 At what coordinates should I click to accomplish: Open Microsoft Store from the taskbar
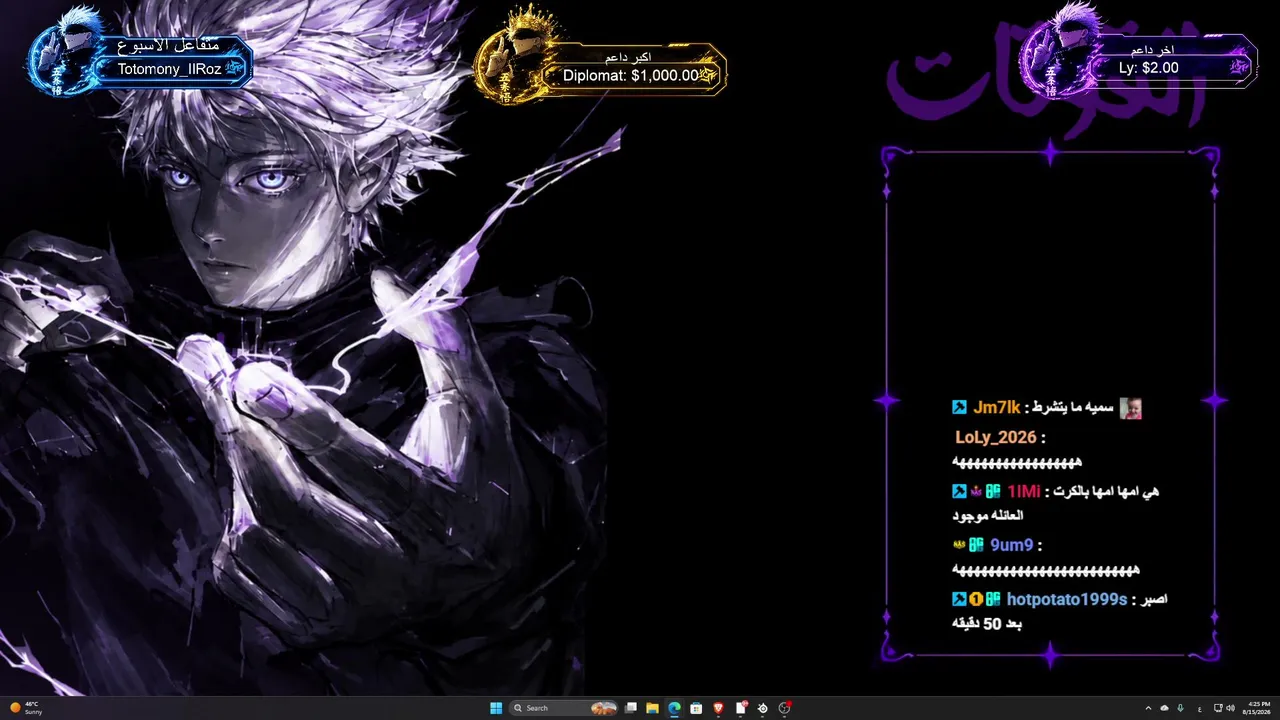coord(696,708)
